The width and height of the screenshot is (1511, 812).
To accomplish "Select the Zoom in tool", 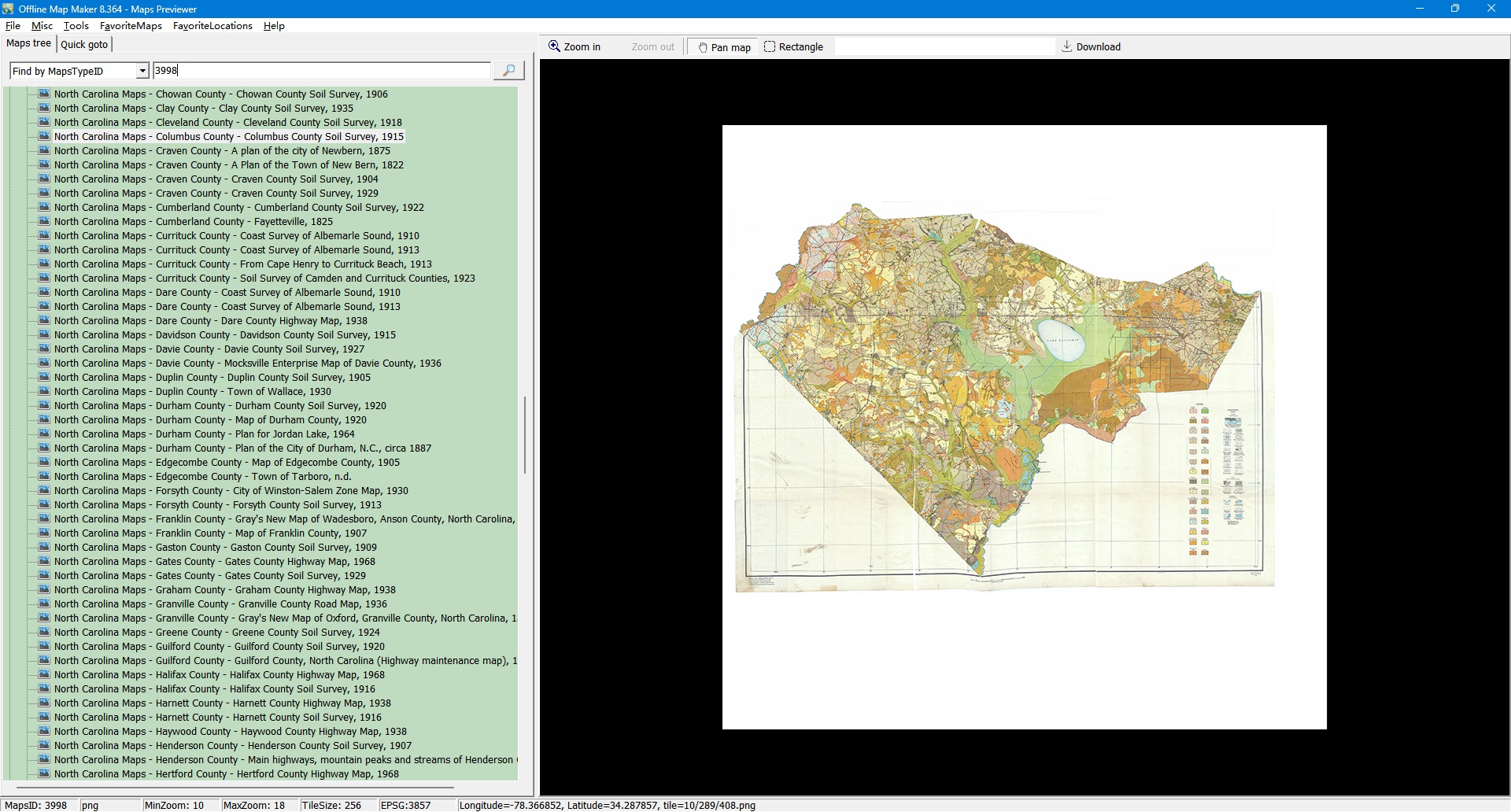I will click(574, 47).
